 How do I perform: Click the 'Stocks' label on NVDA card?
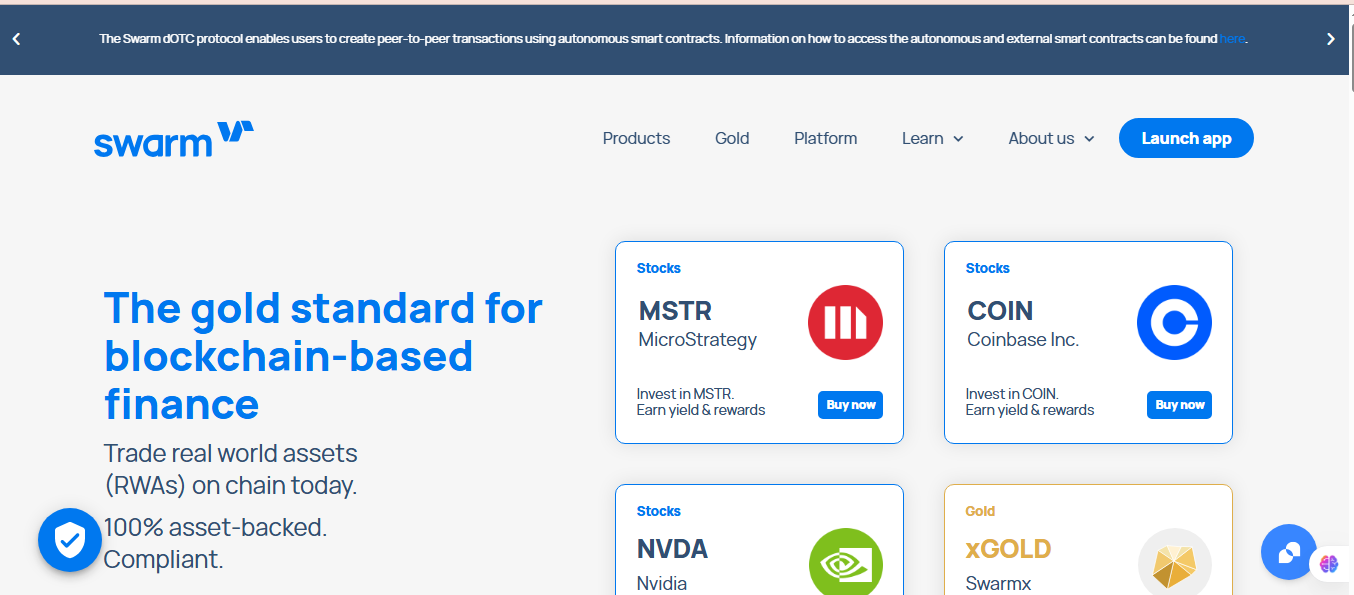coord(658,511)
